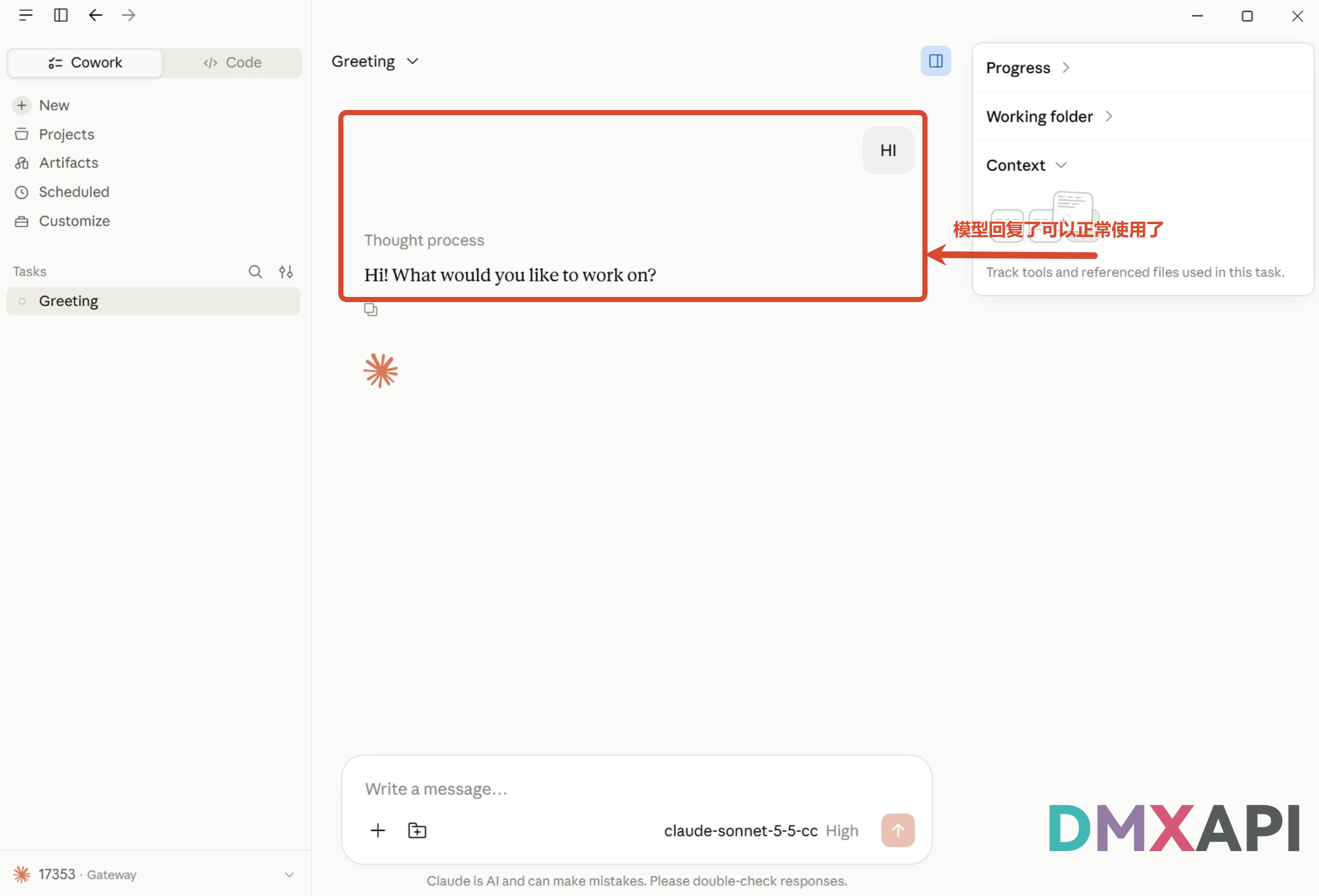Expand the Working folder section
Image resolution: width=1319 pixels, height=896 pixels.
click(1049, 117)
